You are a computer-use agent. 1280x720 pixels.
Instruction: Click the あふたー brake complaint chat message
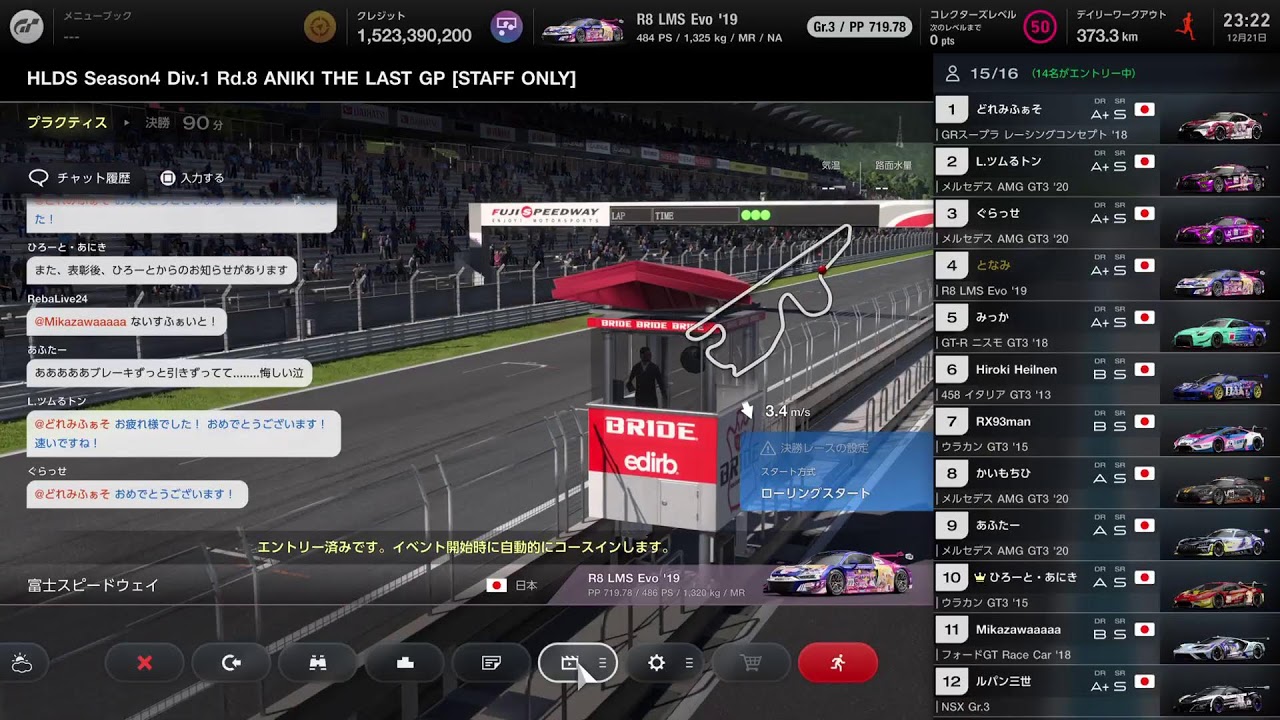[169, 373]
